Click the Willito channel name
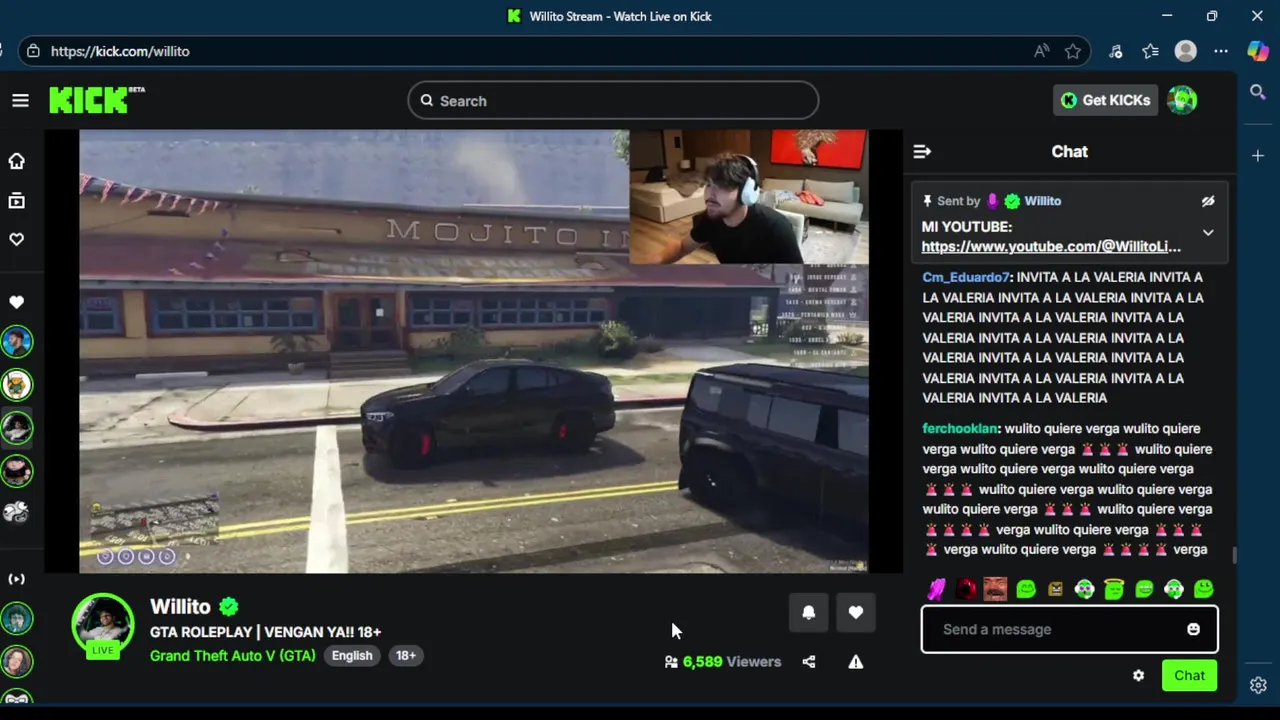 click(180, 607)
